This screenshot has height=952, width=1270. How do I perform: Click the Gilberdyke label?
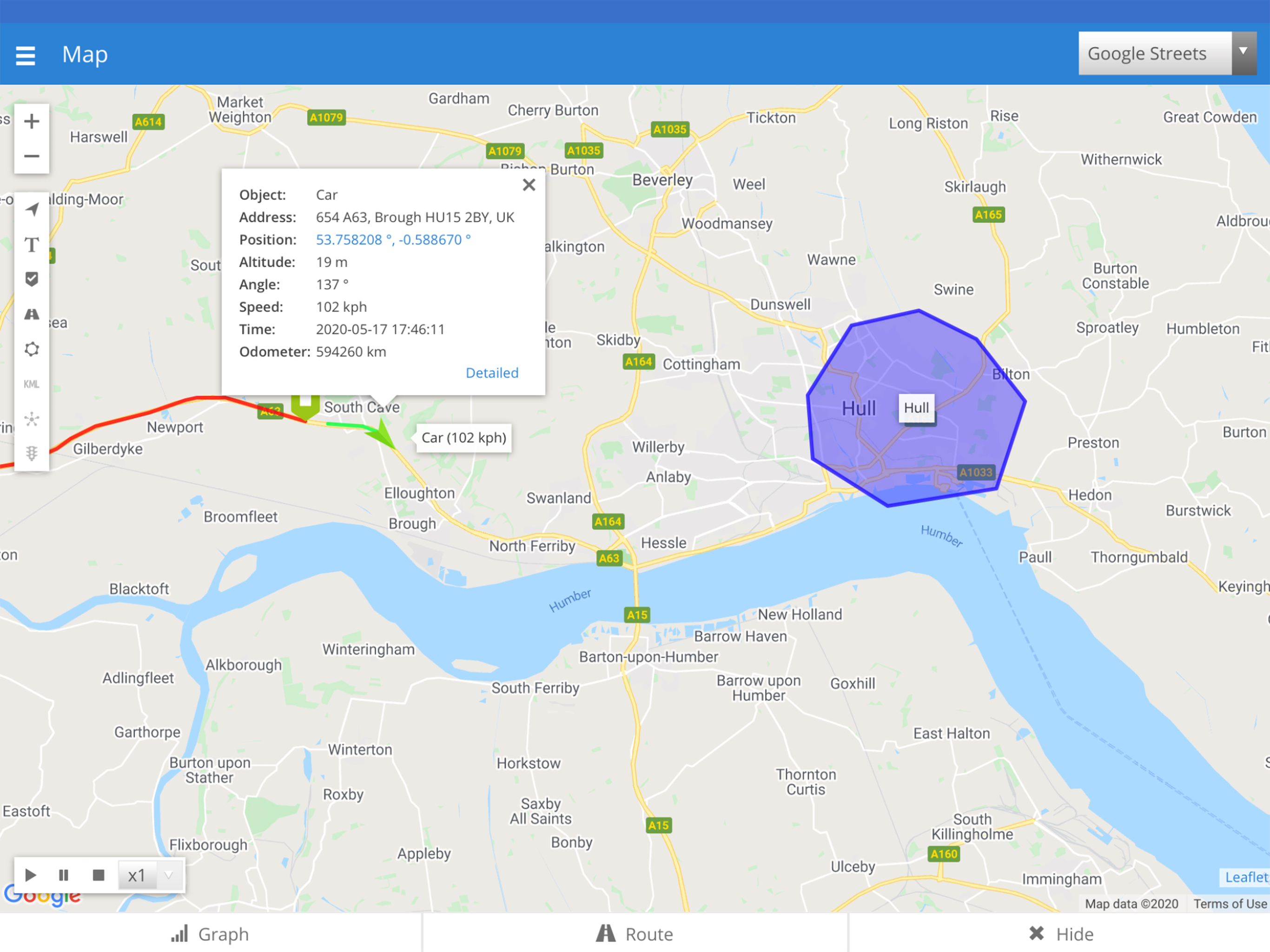(x=107, y=449)
